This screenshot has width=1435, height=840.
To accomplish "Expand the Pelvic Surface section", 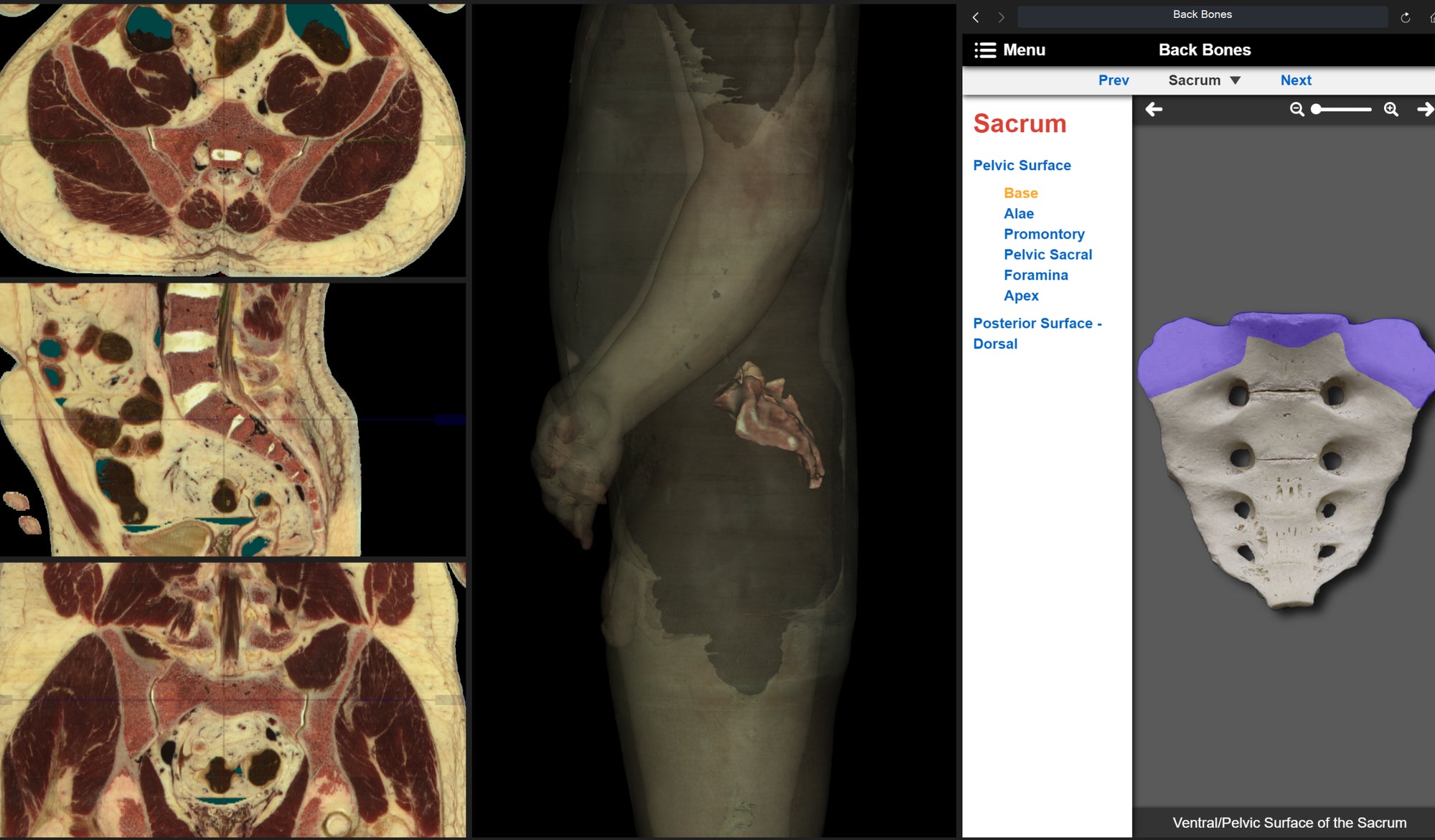I will 1021,166.
